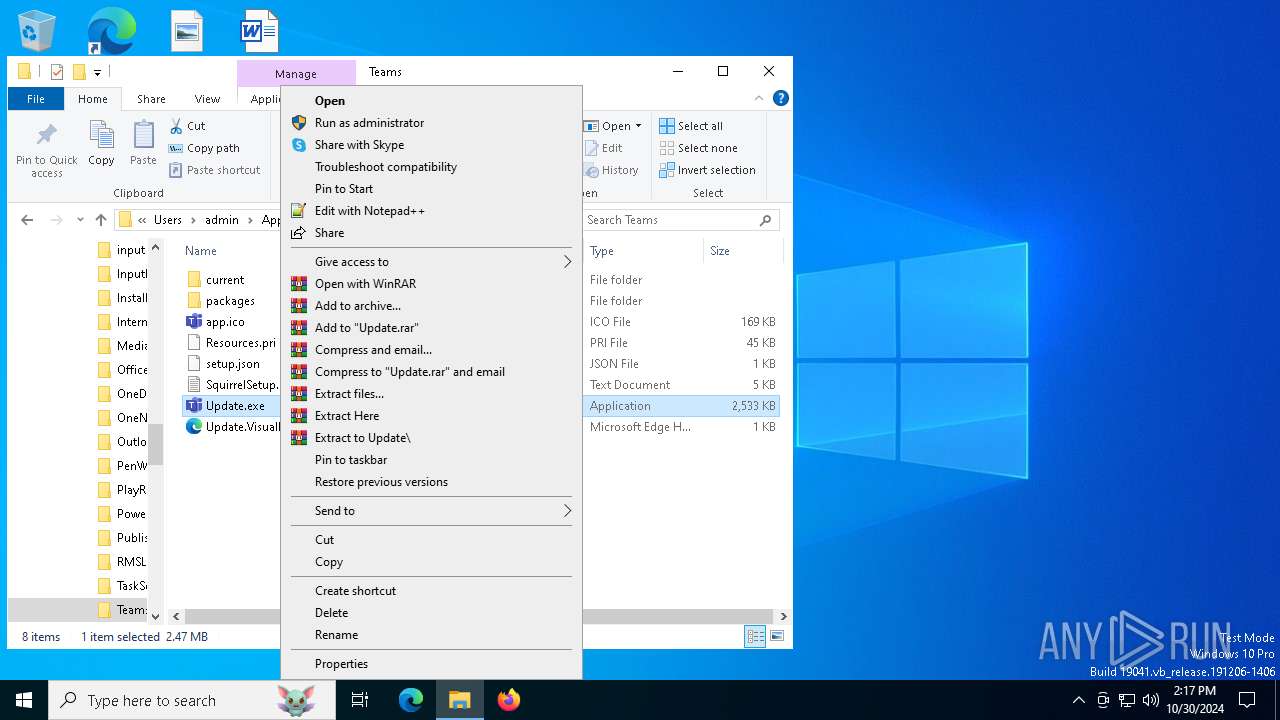Click the Back navigation arrow
The image size is (1280, 720).
[x=27, y=220]
